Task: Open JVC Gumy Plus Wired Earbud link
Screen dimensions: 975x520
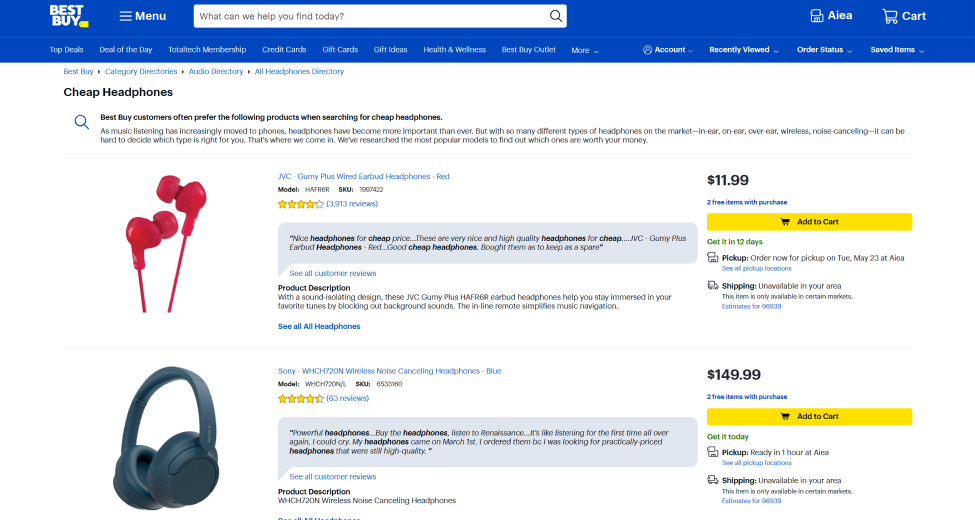Action: coord(364,177)
